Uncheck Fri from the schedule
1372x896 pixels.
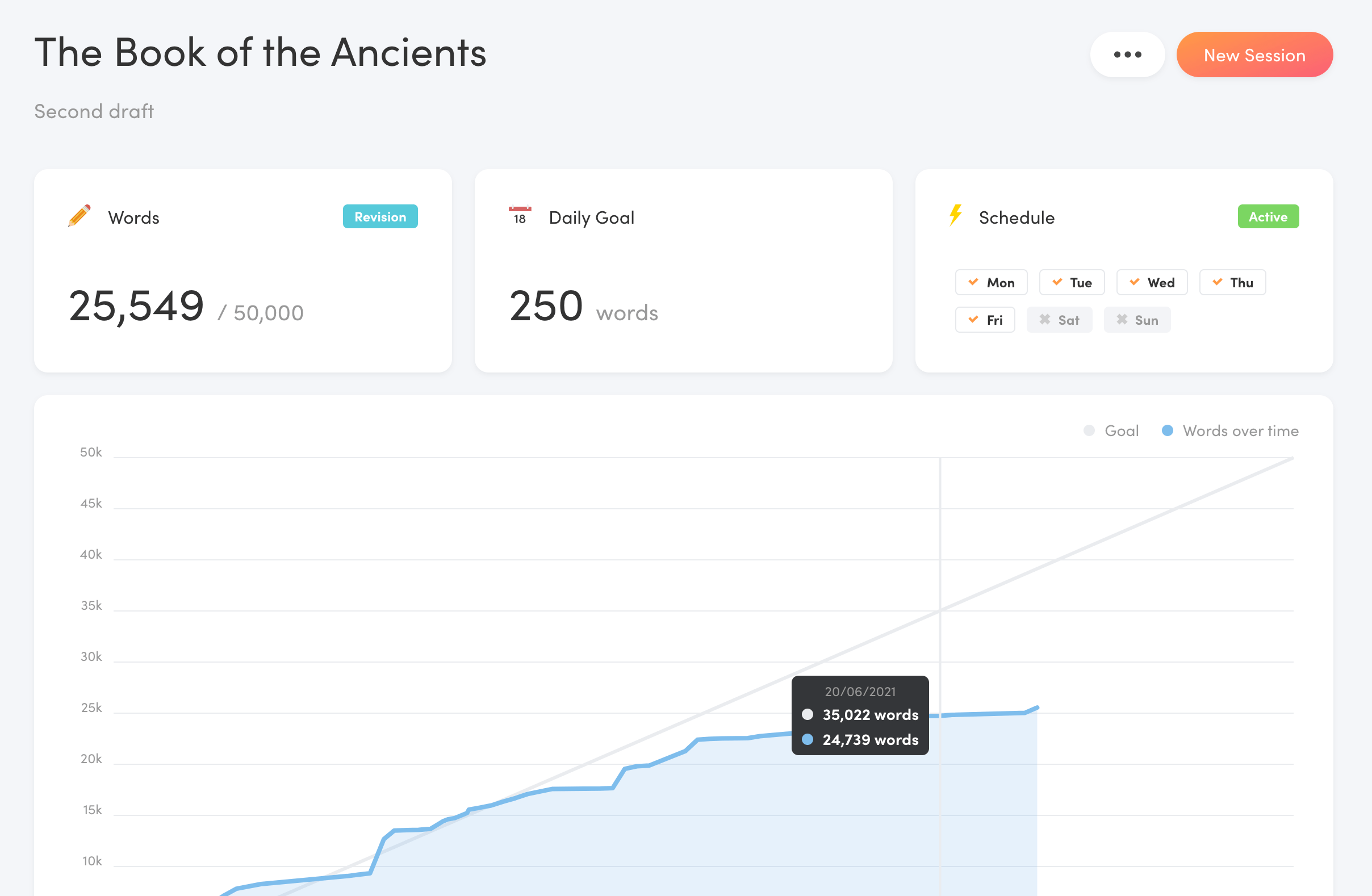(x=985, y=320)
